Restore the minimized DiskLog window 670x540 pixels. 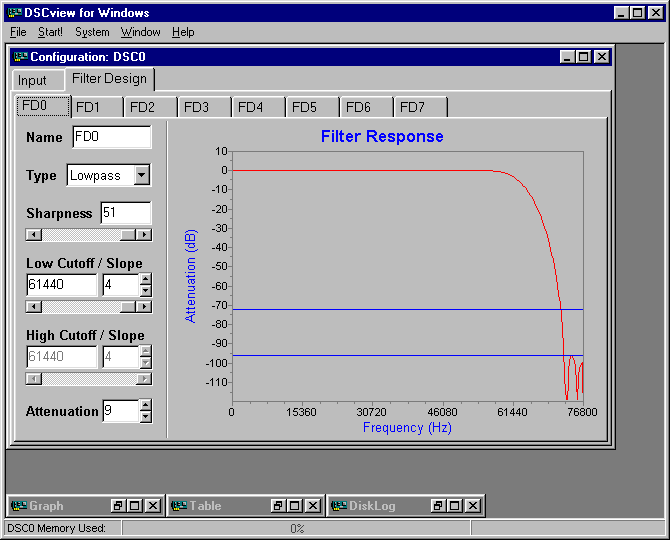pyautogui.click(x=438, y=506)
